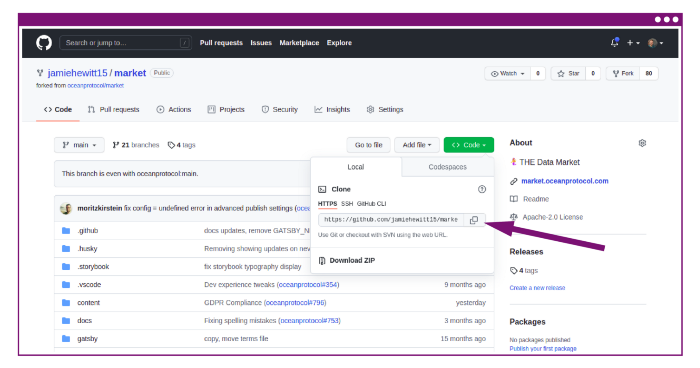Fork the market repository
700x368 pixels.
(623, 73)
